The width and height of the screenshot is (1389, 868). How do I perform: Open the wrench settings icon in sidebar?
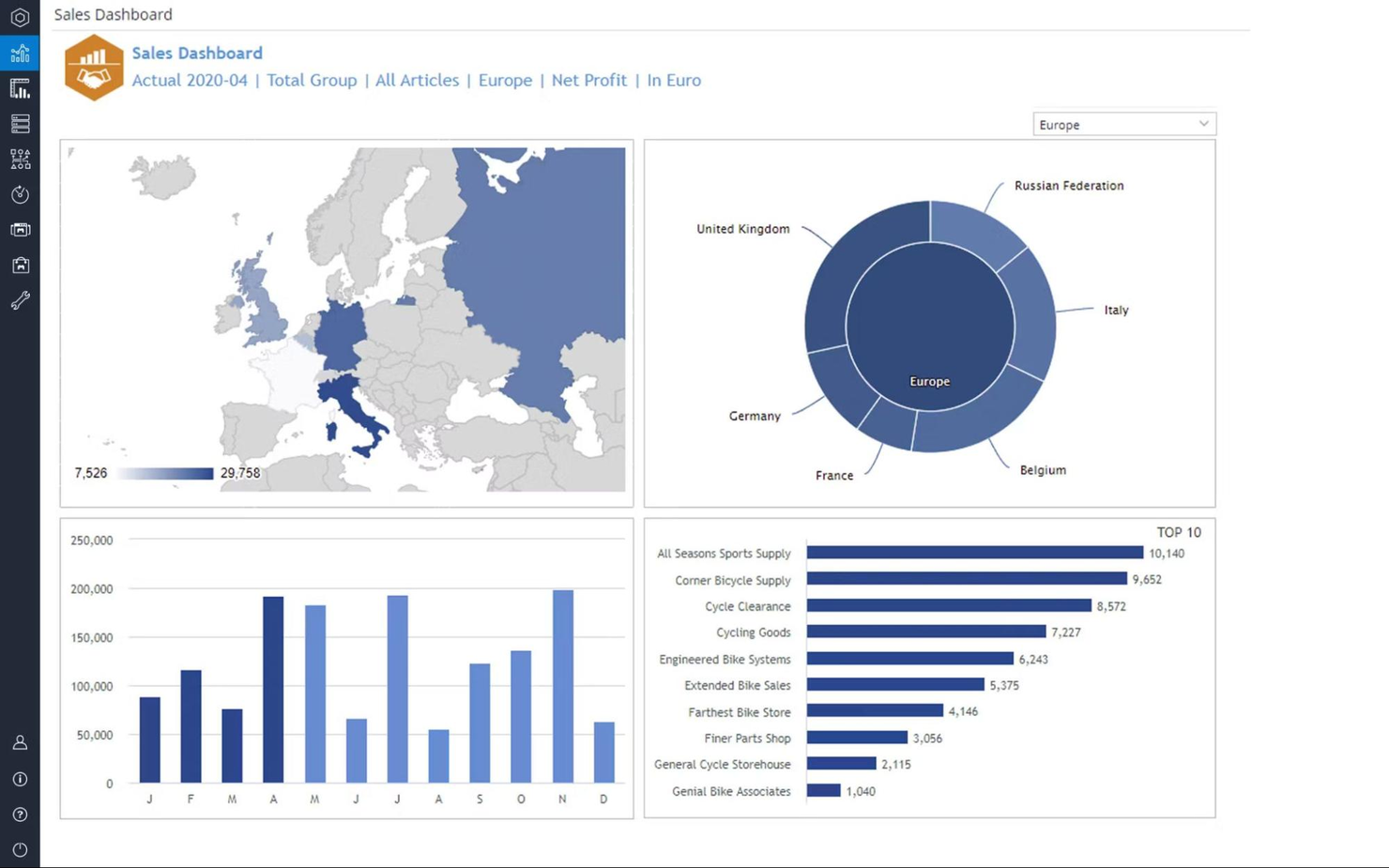(20, 299)
